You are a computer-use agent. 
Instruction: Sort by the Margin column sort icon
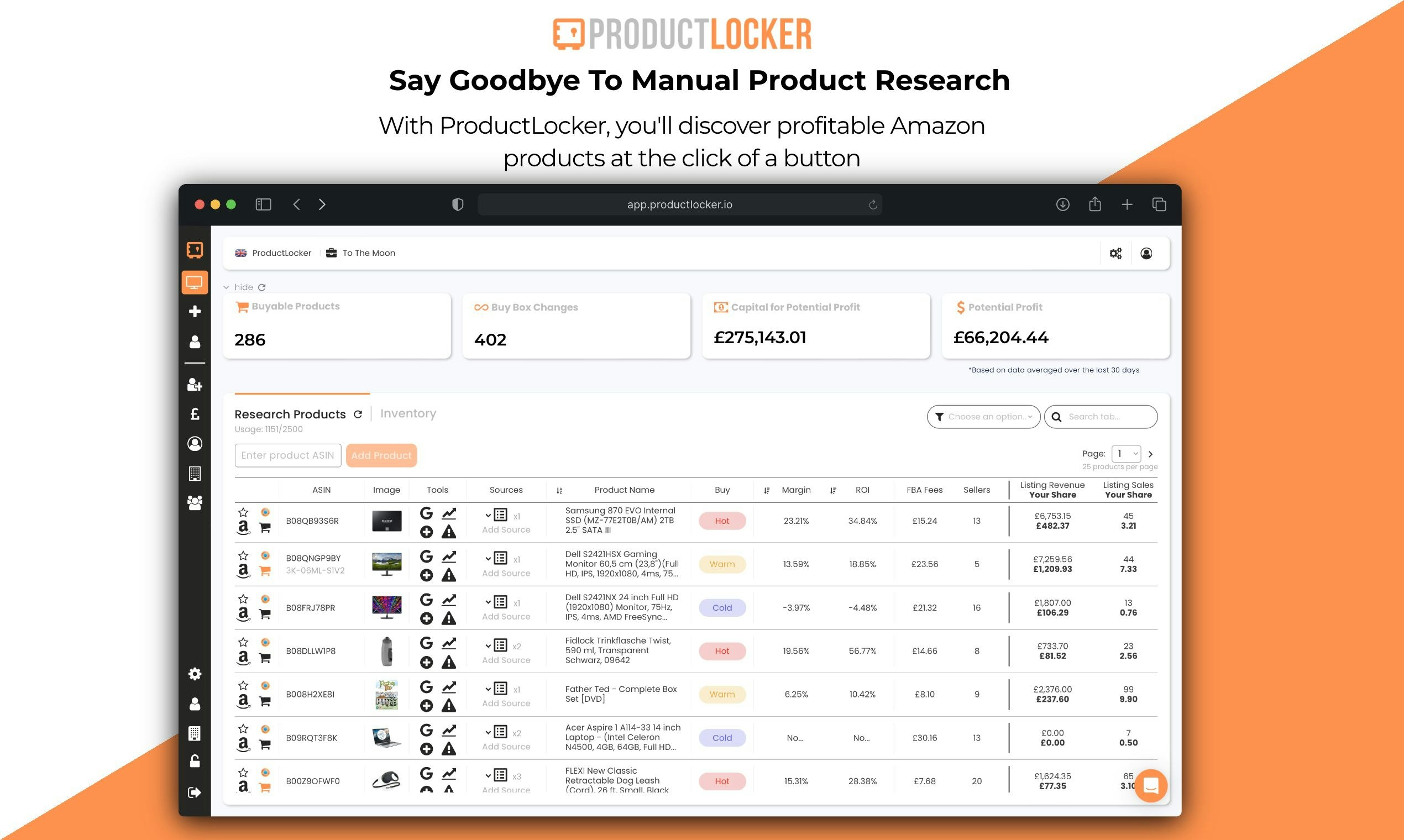tap(767, 490)
